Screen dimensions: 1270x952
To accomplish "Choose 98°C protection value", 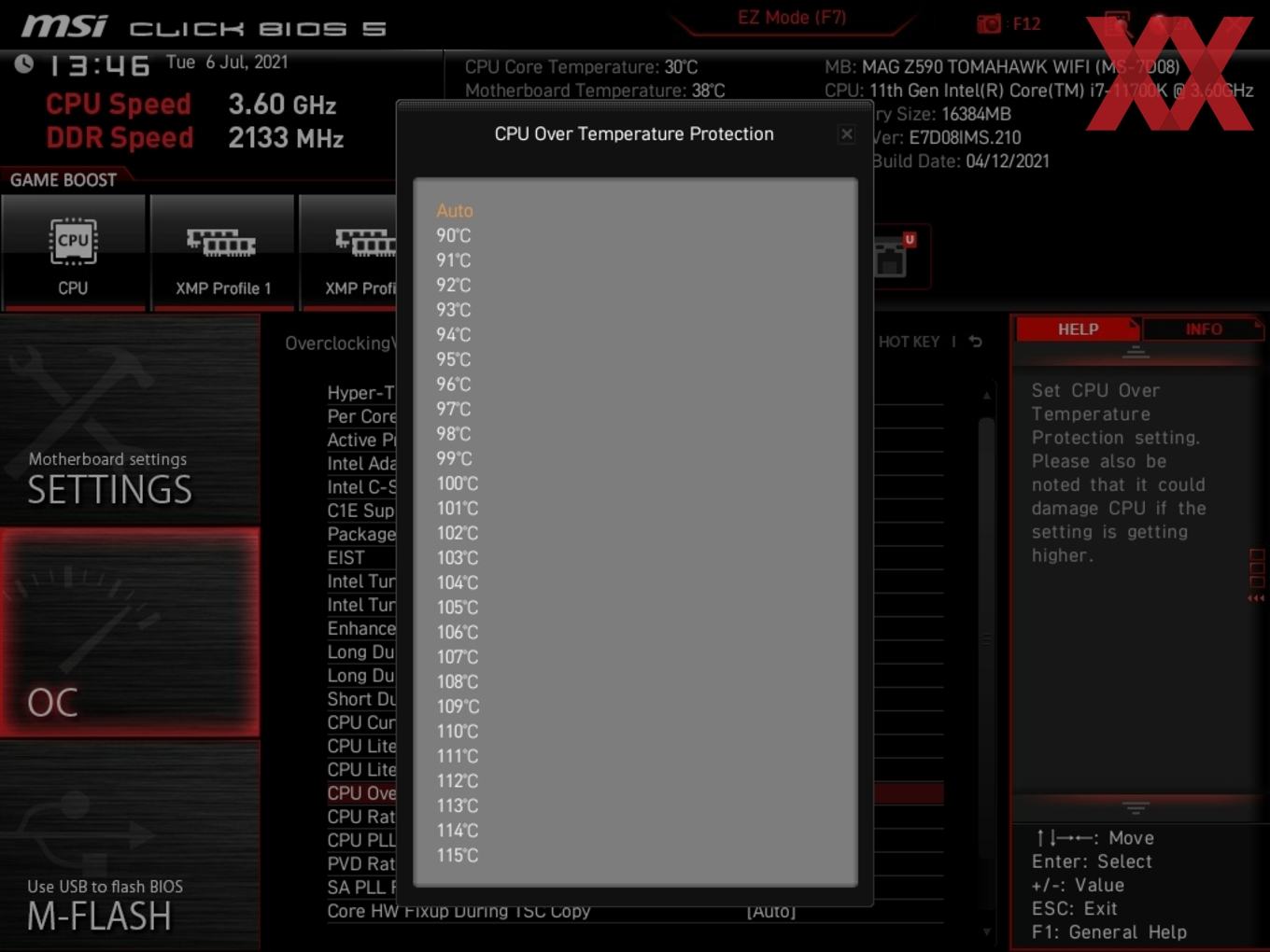I will pyautogui.click(x=454, y=434).
